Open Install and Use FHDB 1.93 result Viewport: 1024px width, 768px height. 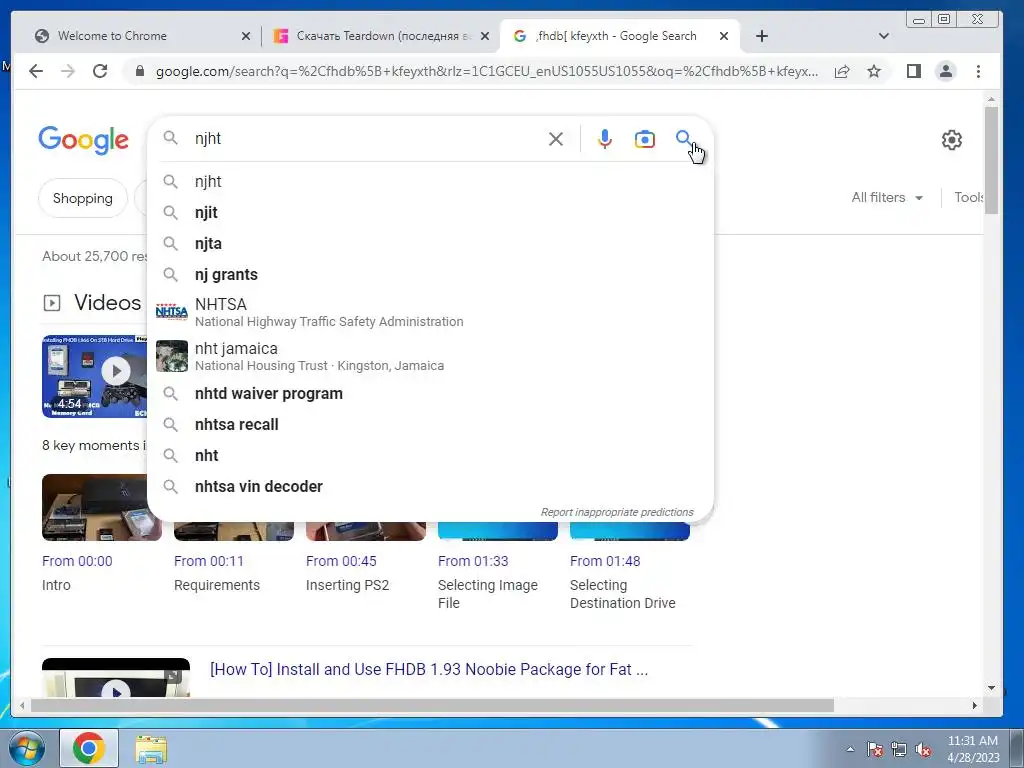[429, 669]
